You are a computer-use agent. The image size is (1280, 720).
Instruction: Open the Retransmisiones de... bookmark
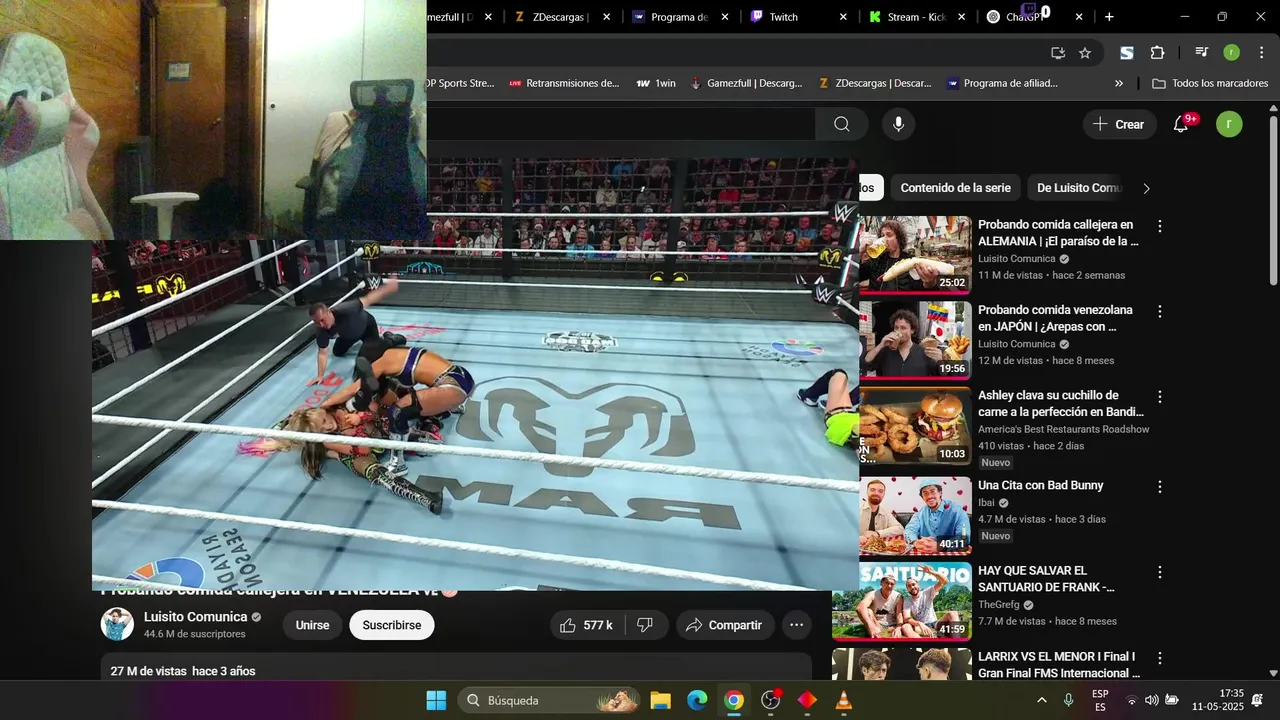coord(564,83)
